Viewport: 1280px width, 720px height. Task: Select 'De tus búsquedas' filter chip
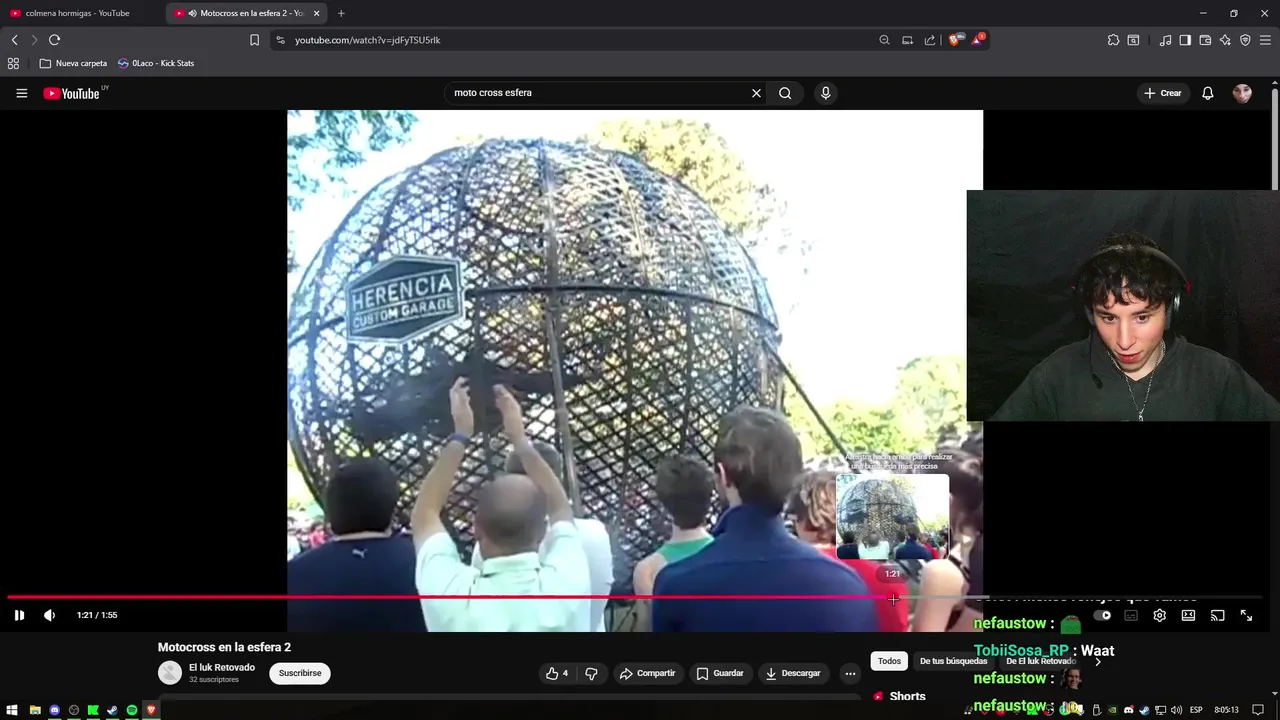[x=953, y=661]
